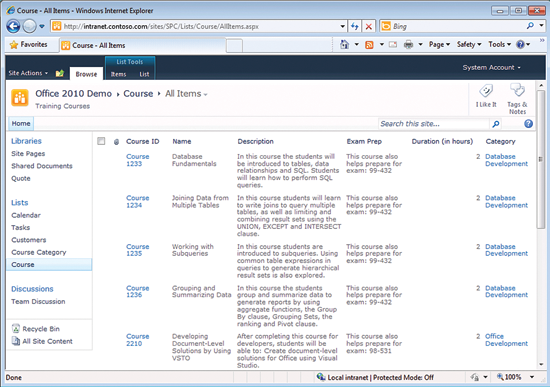Open the Tools menu dropdown
The width and height of the screenshot is (550, 387).
[x=499, y=45]
